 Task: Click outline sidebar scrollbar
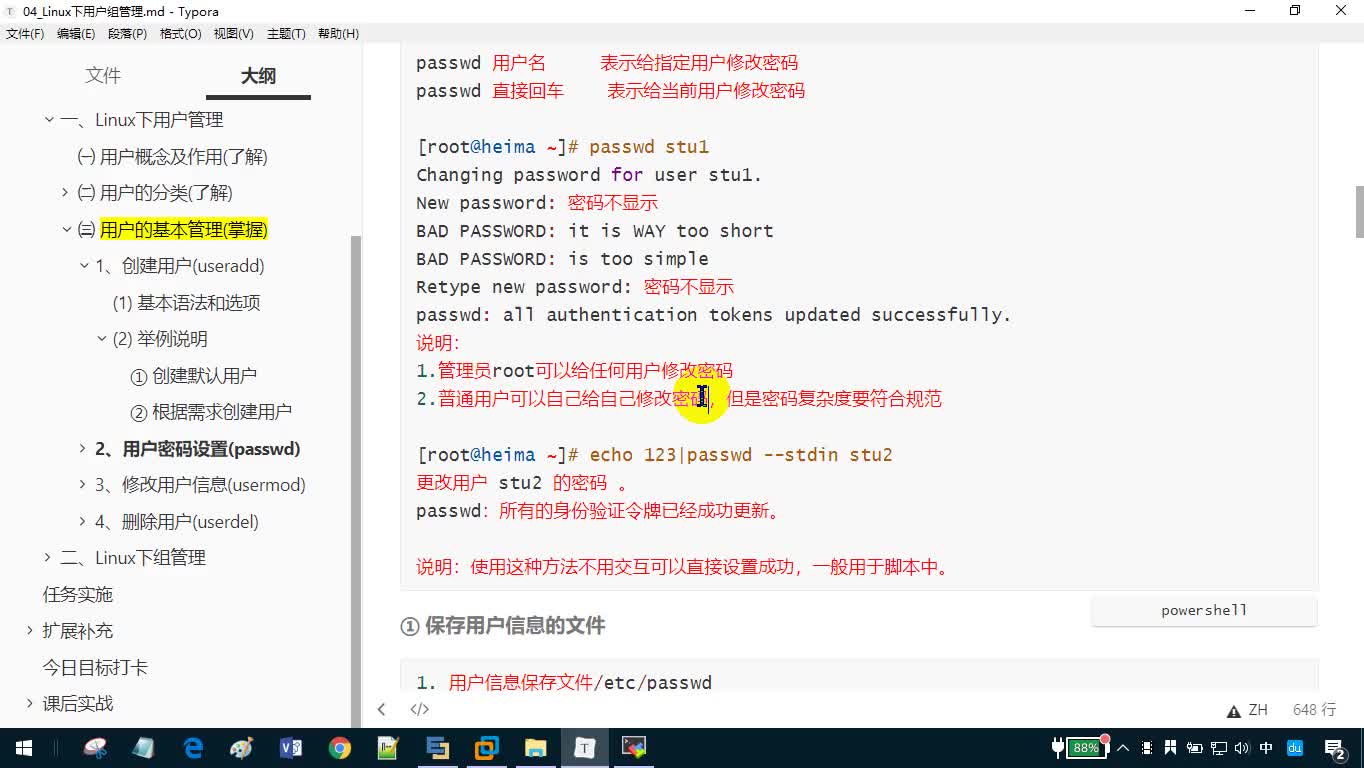pyautogui.click(x=356, y=480)
